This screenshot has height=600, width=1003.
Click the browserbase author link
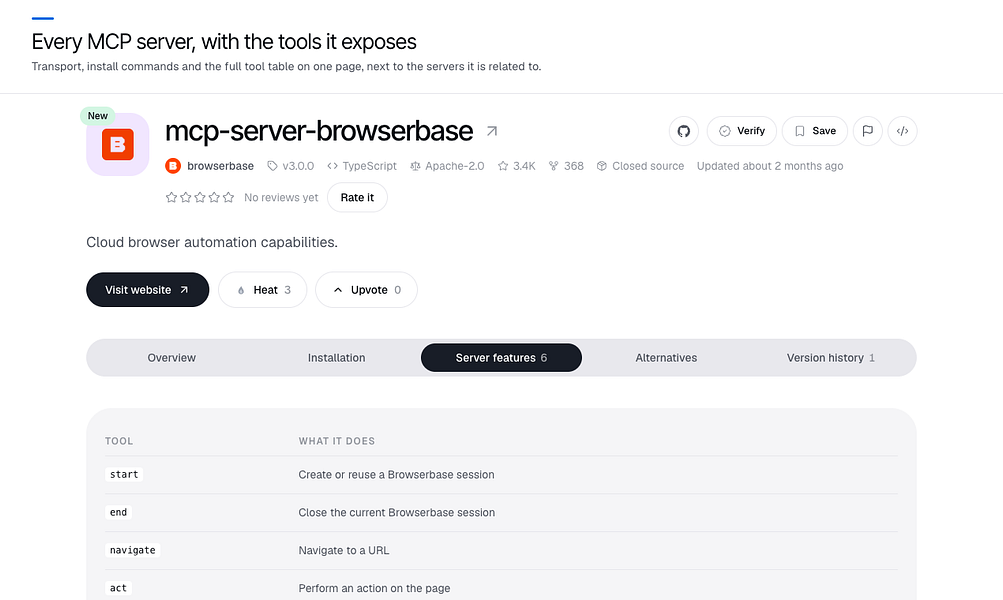[x=221, y=166]
